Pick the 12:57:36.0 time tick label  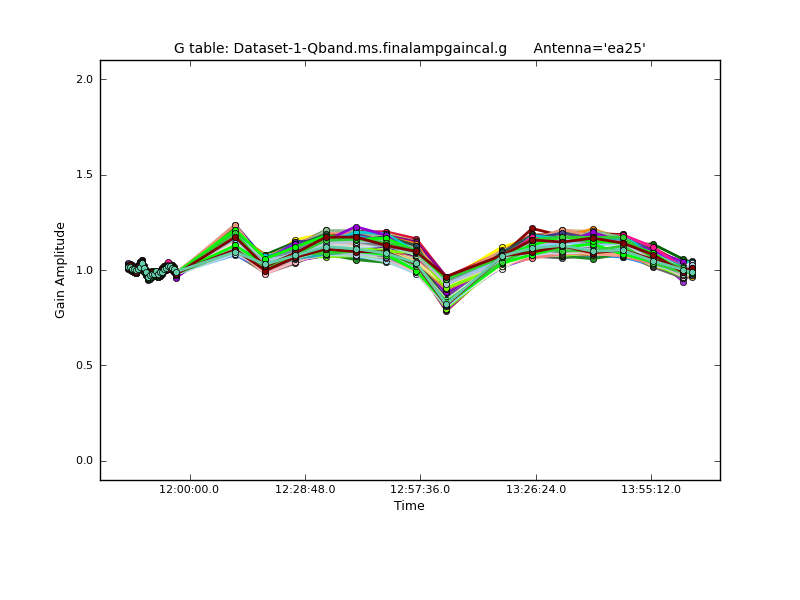(x=420, y=489)
